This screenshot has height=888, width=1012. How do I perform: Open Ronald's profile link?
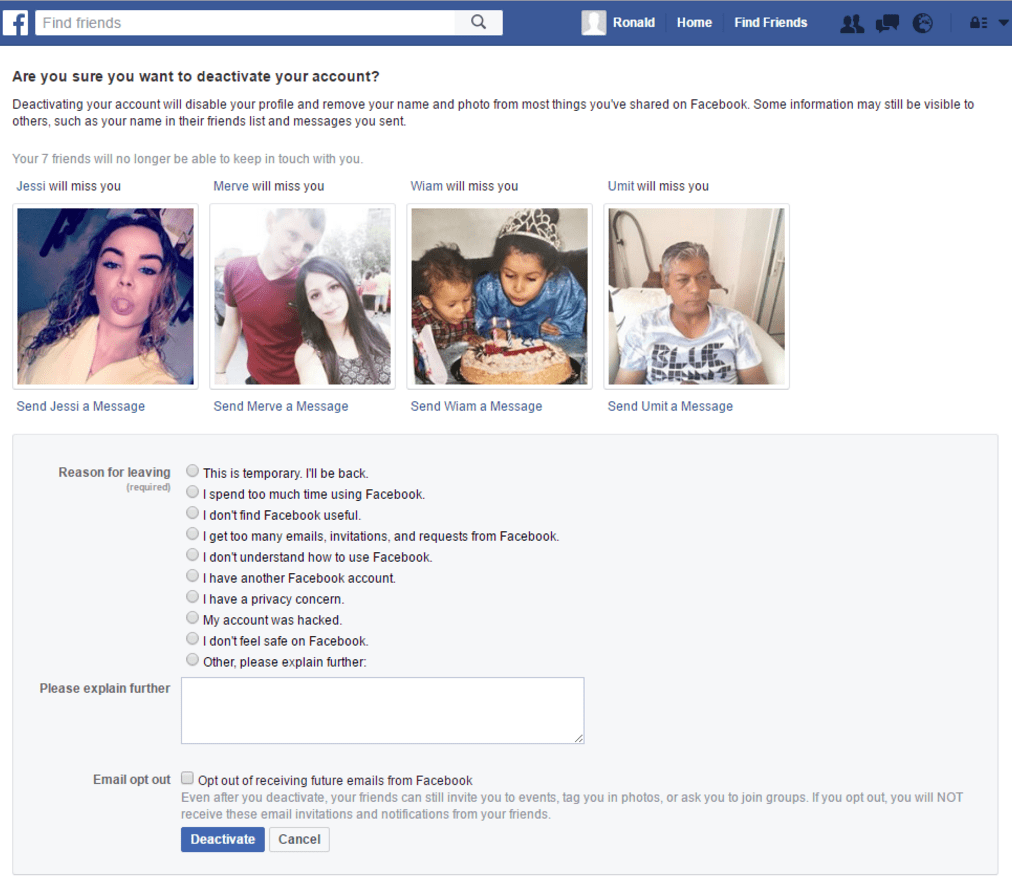coord(633,23)
